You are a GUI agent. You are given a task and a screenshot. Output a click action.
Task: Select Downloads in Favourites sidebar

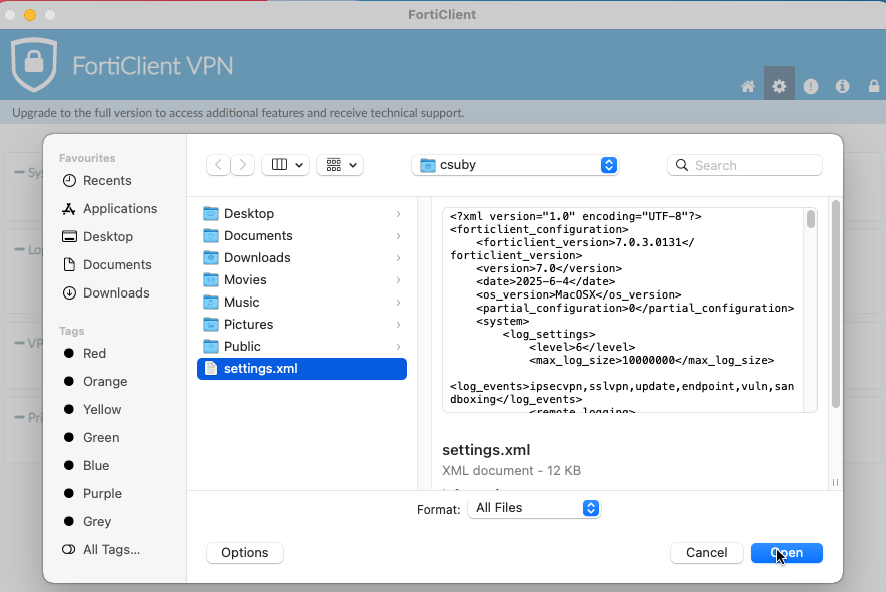[x=106, y=293]
